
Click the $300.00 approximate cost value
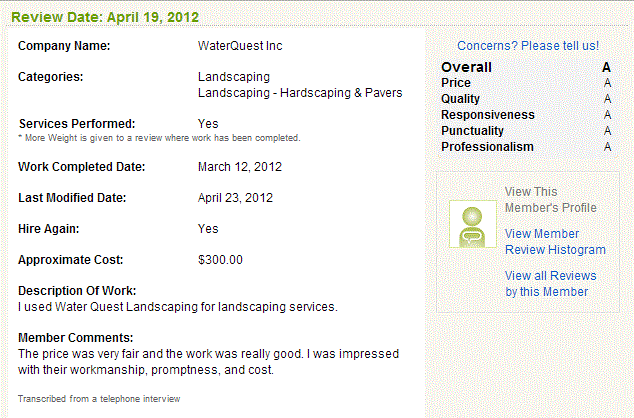[220, 260]
